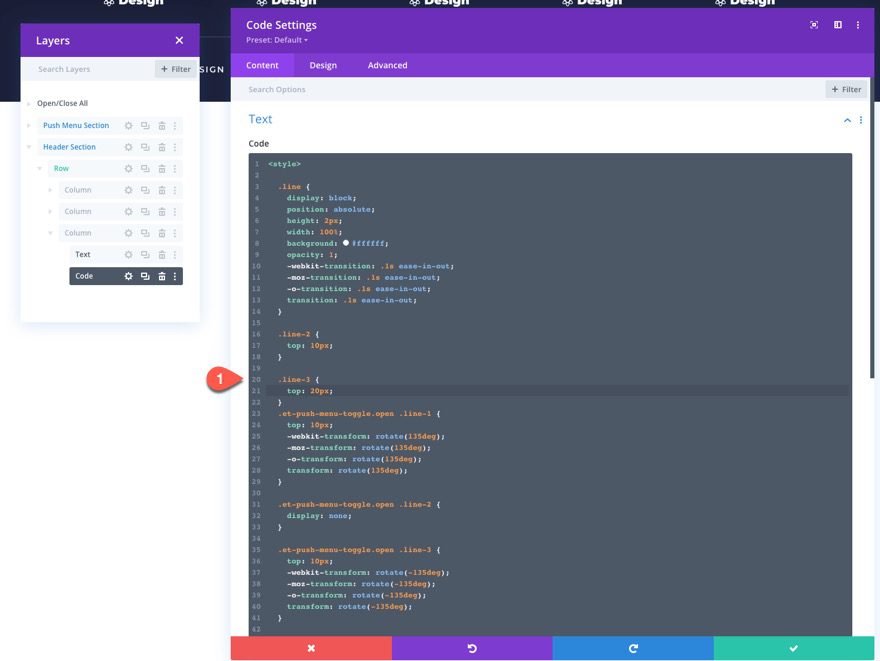Open the Push Menu Section options menu

tap(177, 125)
